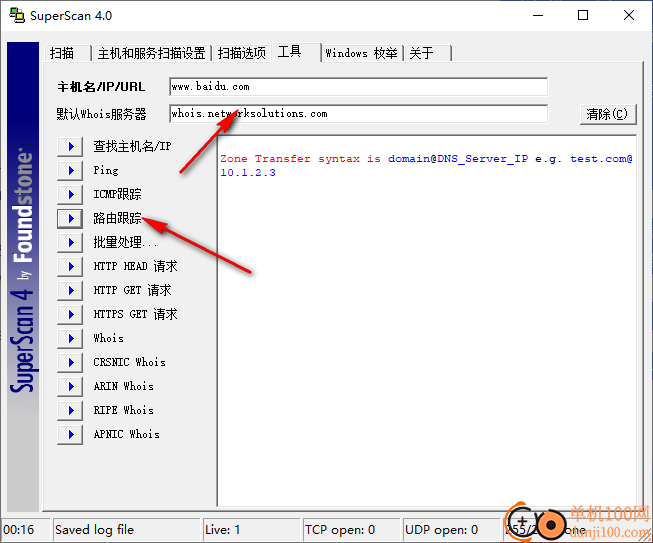The height and width of the screenshot is (543, 653).
Task: Select the 工具 tab
Action: (296, 52)
